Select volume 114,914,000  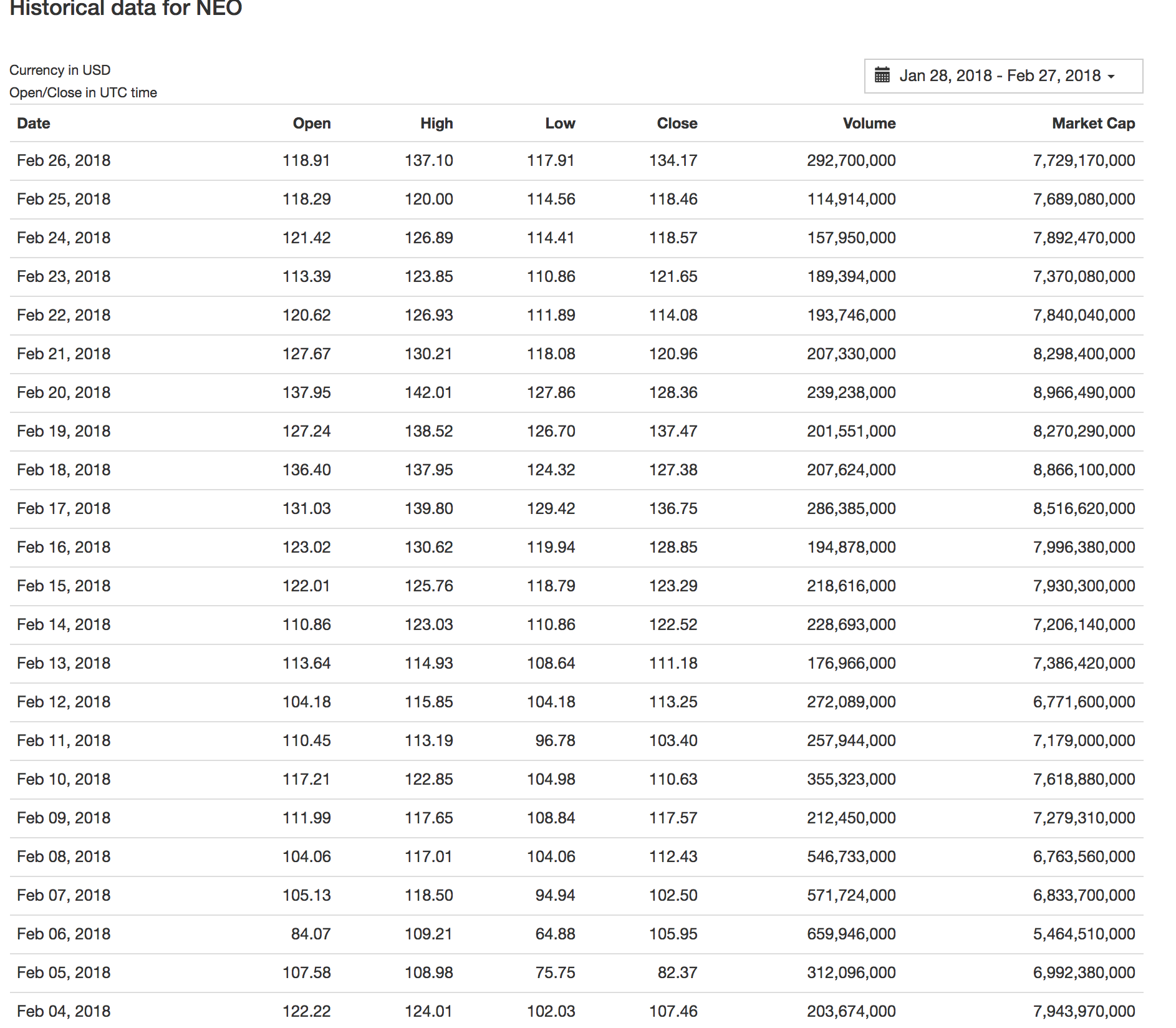coord(852,200)
